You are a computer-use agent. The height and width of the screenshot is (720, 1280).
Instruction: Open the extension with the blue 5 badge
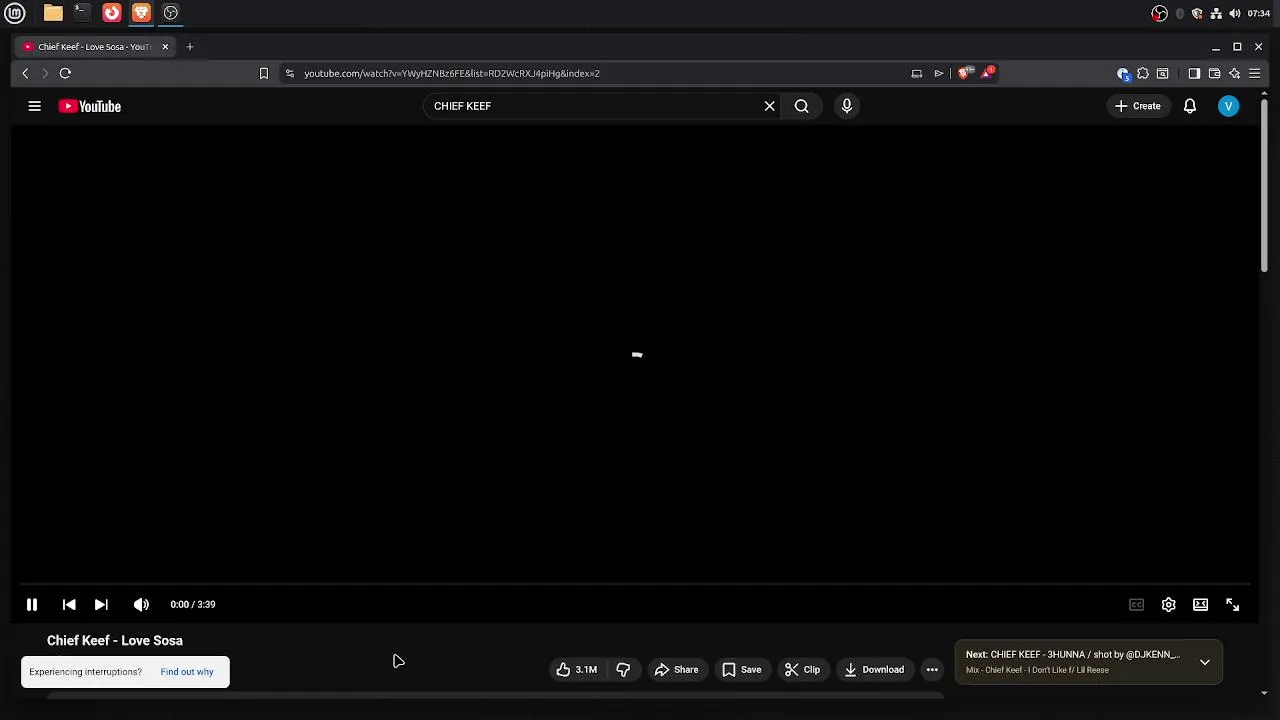1123,74
